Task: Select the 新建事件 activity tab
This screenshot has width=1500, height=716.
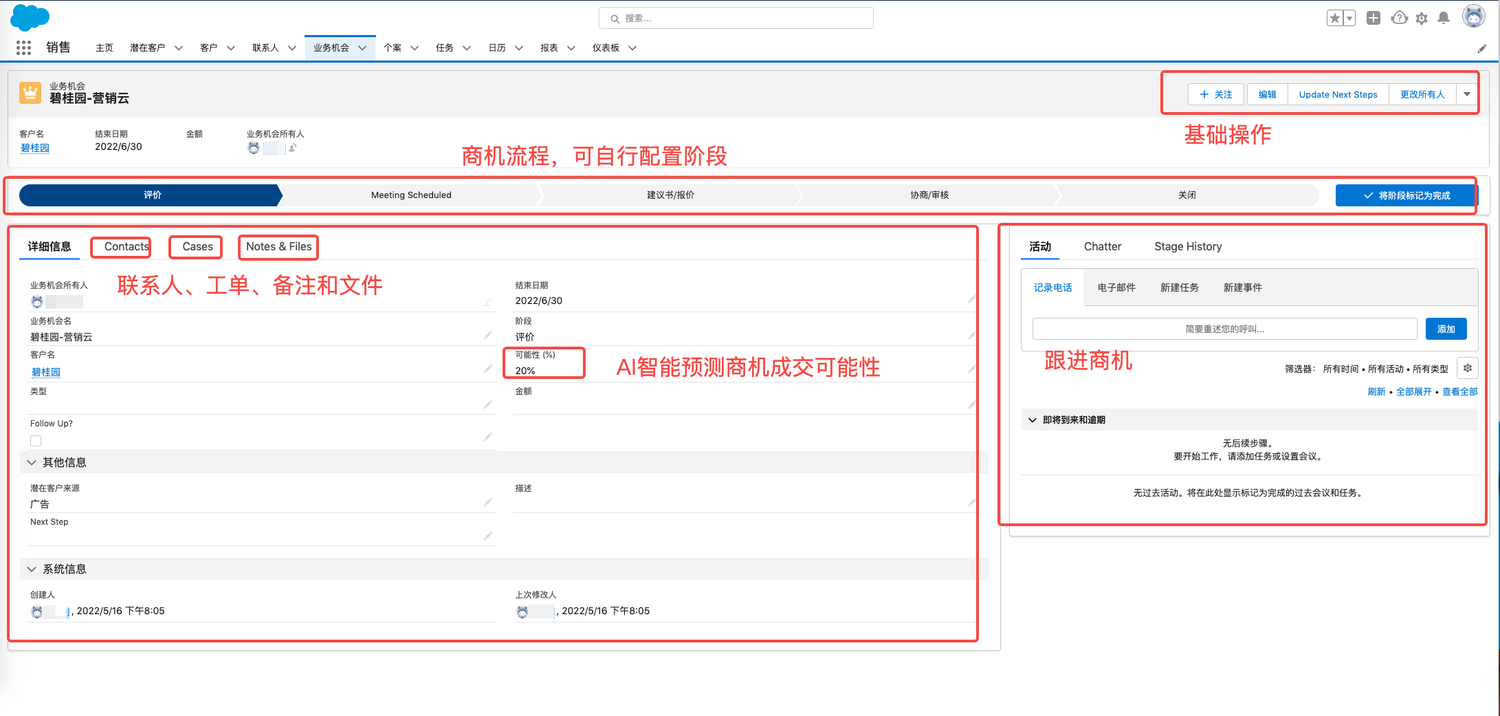Action: pos(1242,288)
